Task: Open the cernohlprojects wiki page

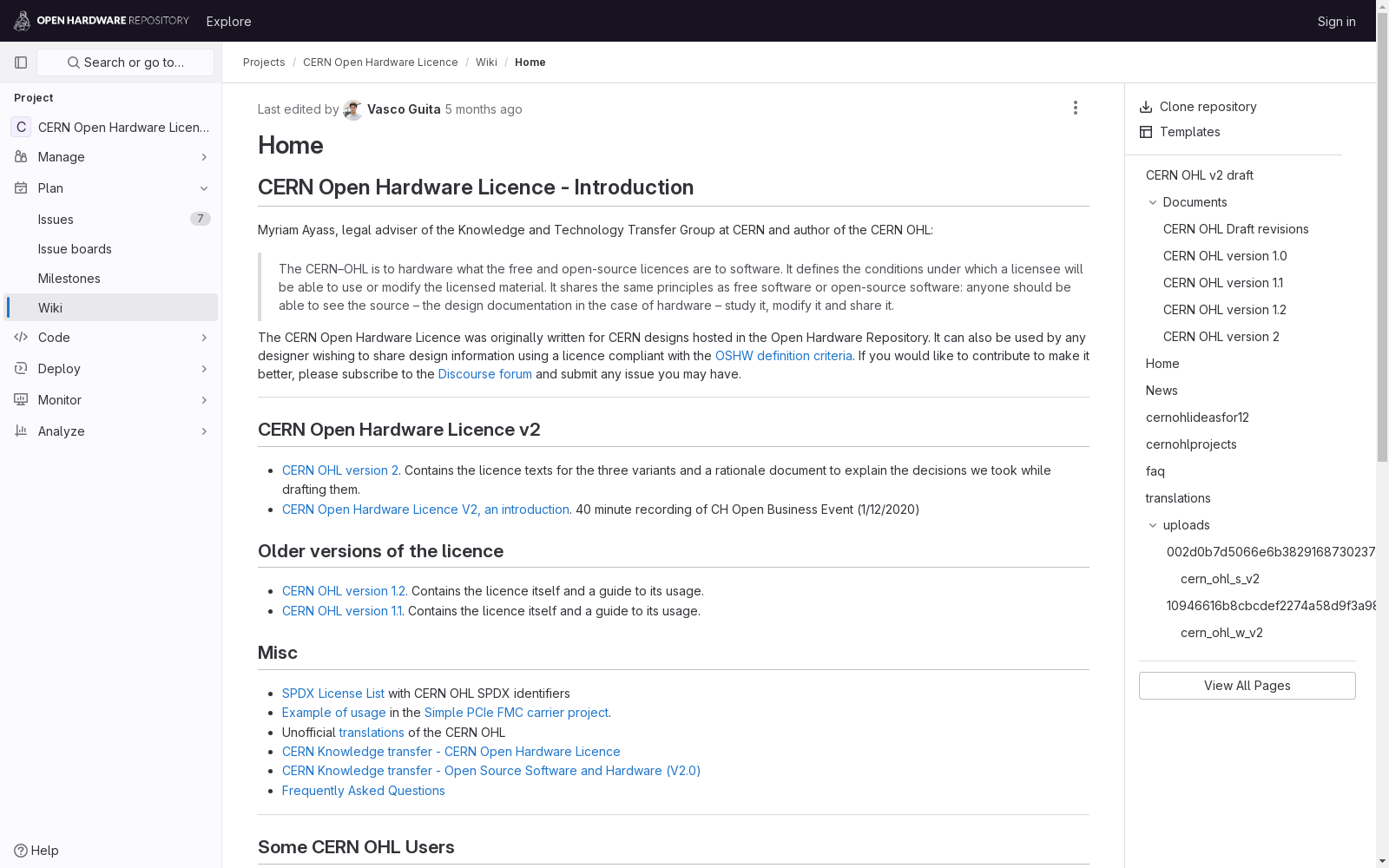Action: [x=1191, y=444]
